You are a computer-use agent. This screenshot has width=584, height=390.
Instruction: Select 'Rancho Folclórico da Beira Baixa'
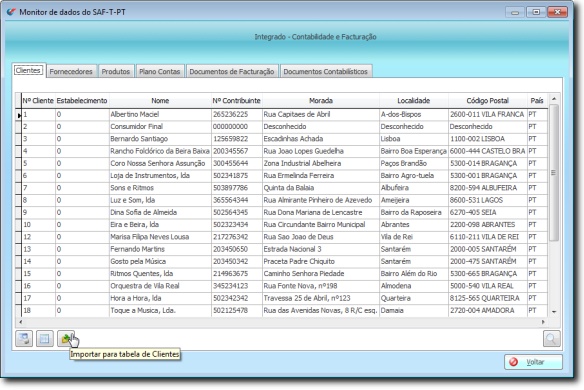160,151
